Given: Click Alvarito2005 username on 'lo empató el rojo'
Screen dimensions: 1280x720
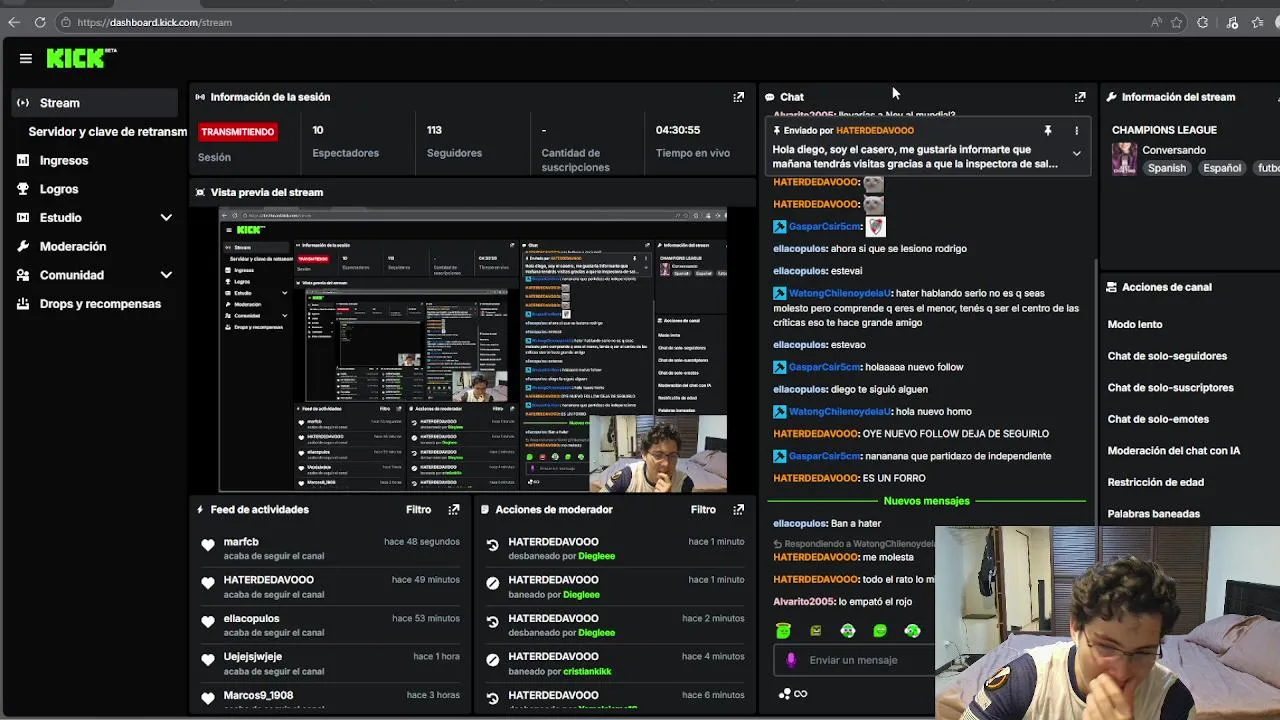Looking at the screenshot, I should [804, 601].
